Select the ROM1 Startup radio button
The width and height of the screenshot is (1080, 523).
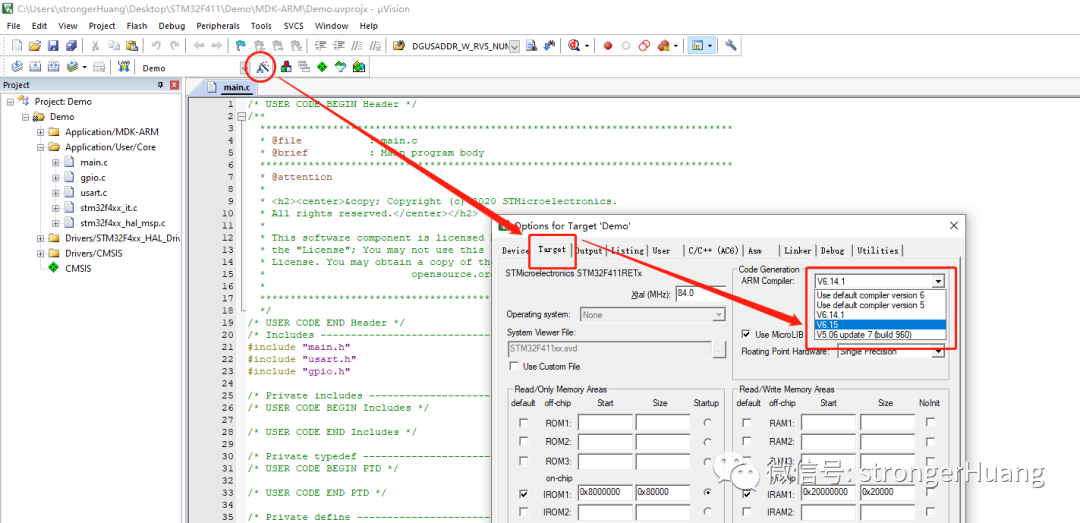coord(708,423)
